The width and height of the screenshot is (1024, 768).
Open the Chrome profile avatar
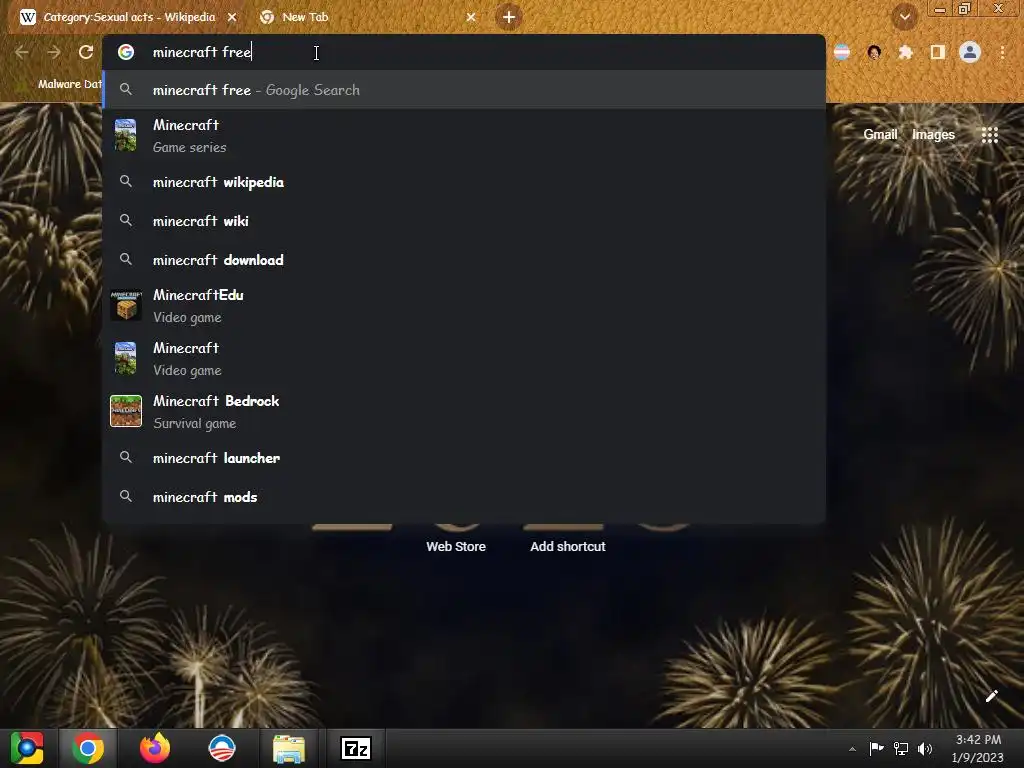click(970, 52)
